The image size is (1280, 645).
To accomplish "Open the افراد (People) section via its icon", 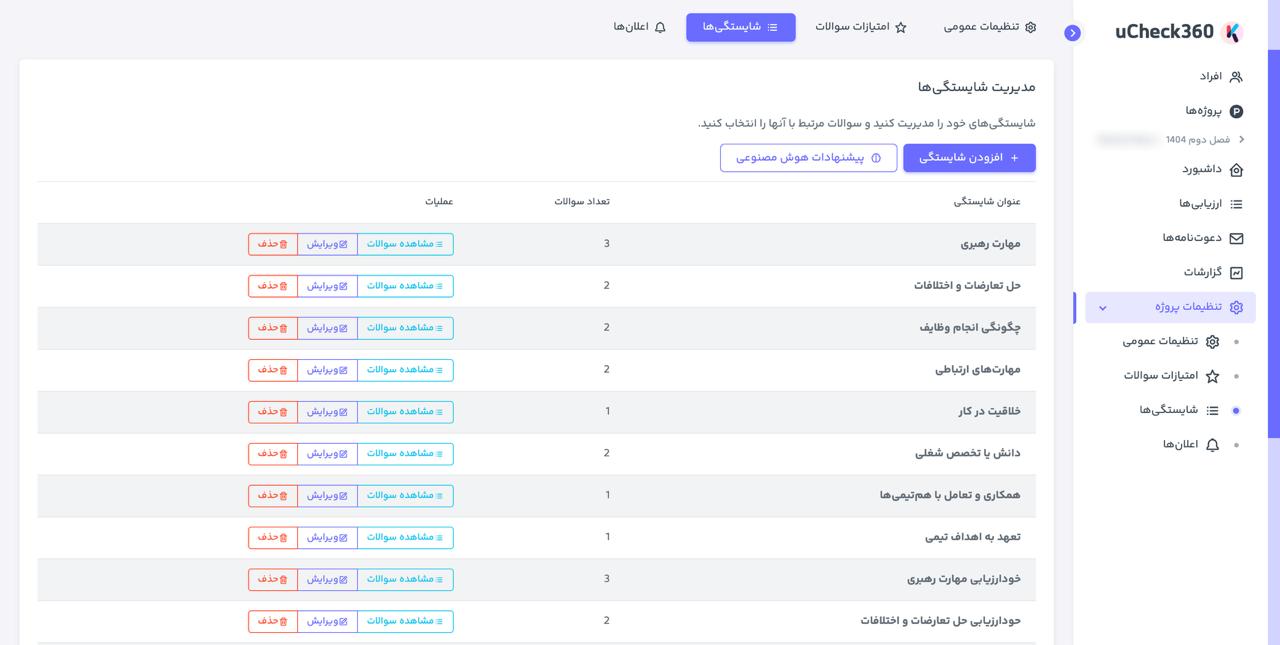I will (x=1238, y=75).
